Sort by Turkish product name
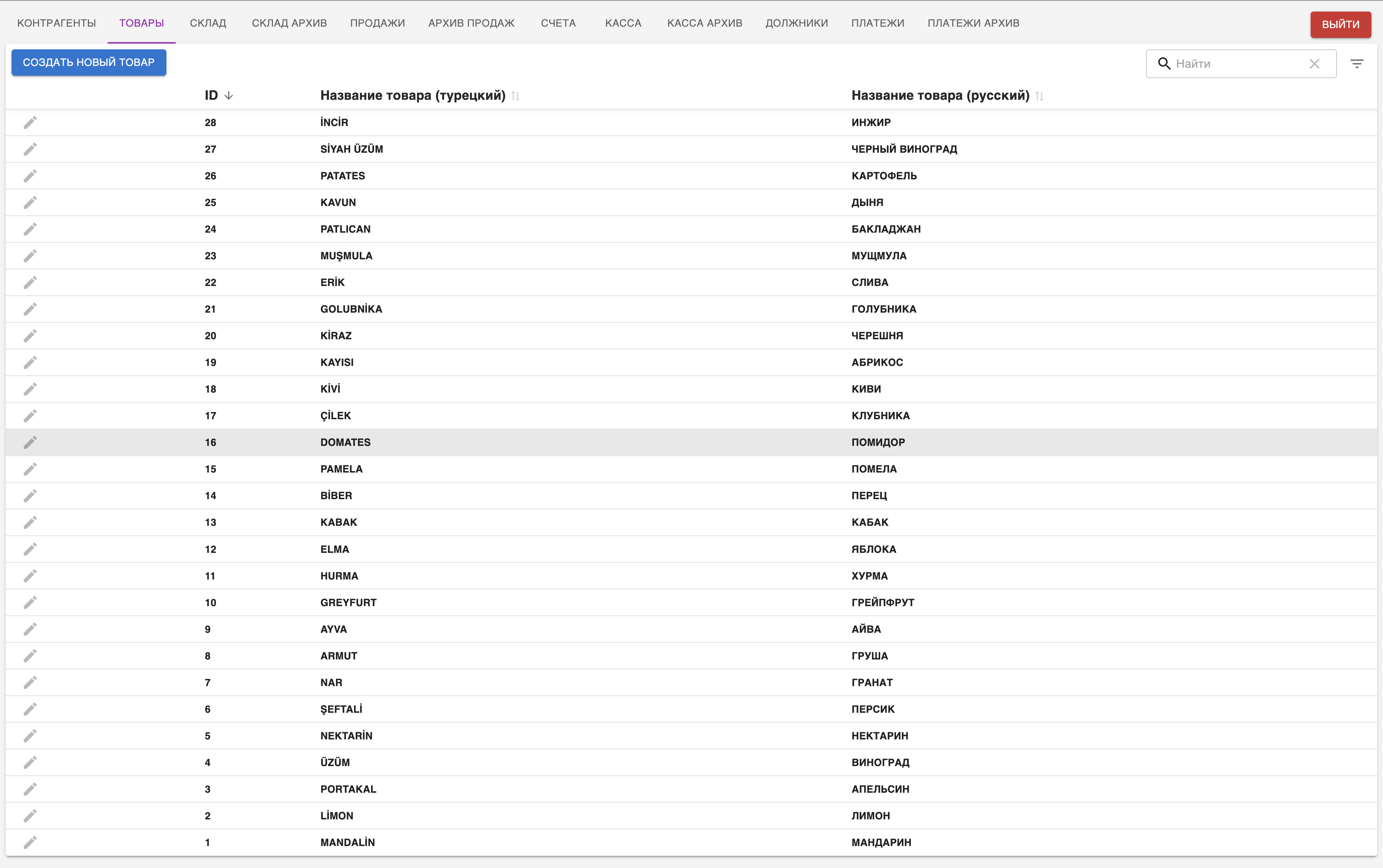The height and width of the screenshot is (868, 1383). 515,96
